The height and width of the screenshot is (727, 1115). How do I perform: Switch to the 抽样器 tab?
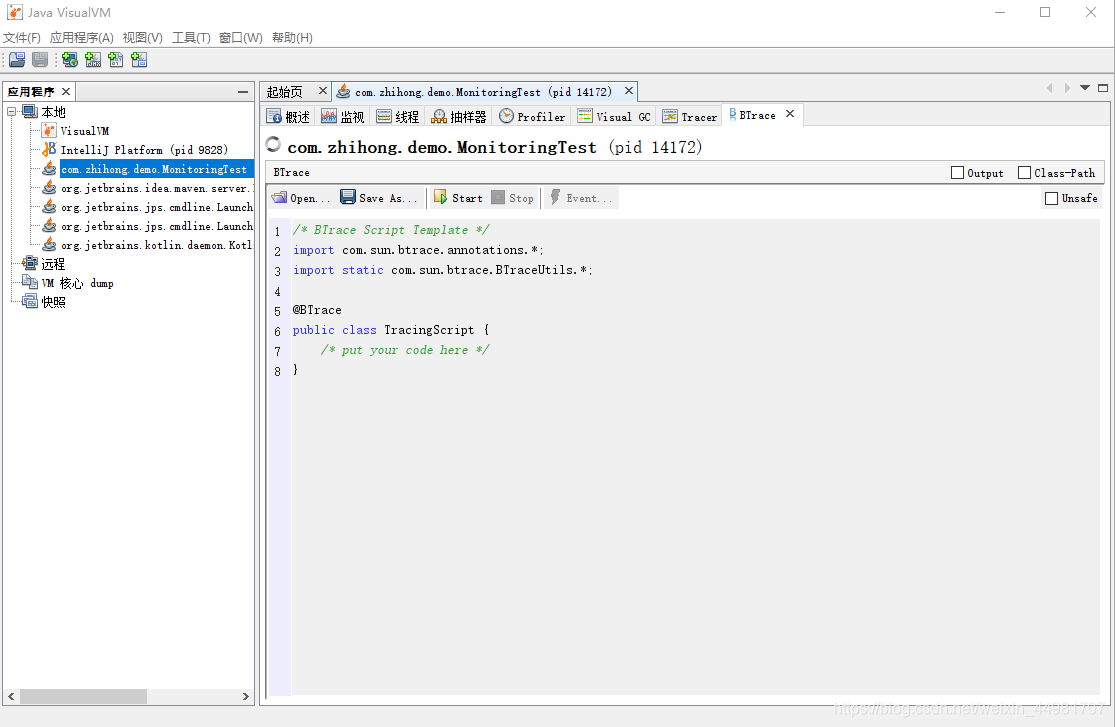[459, 117]
